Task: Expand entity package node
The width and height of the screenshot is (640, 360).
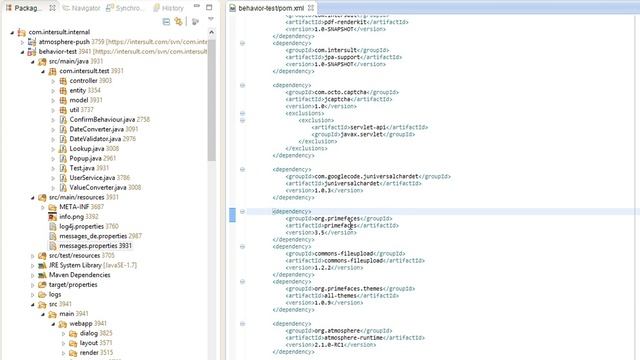Action: [53, 91]
